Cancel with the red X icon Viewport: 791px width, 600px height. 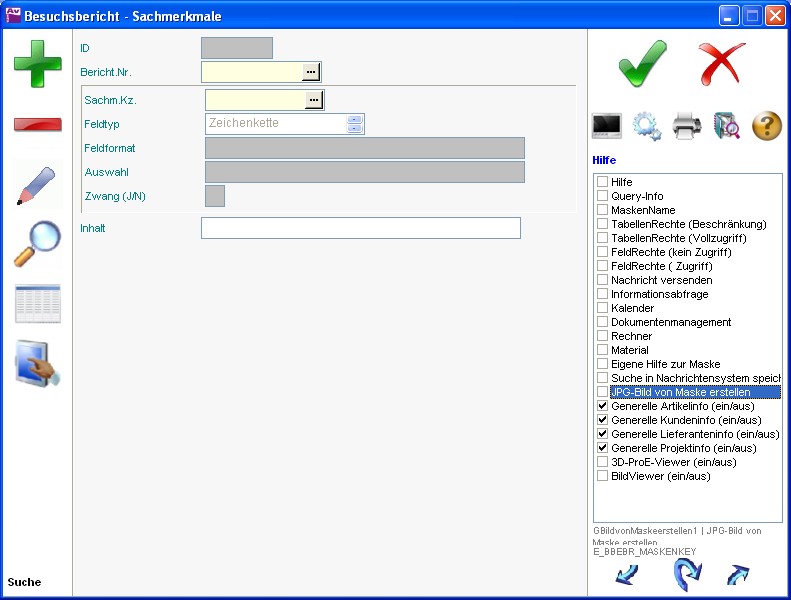pos(722,62)
